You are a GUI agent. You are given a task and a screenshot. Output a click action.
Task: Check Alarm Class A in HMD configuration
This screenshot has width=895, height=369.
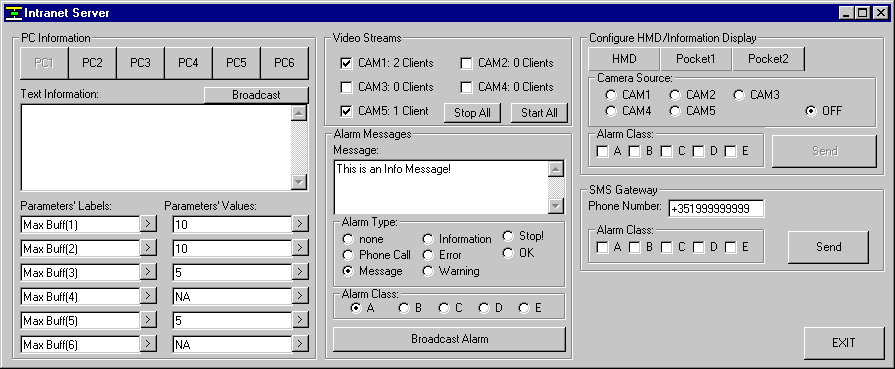point(602,151)
